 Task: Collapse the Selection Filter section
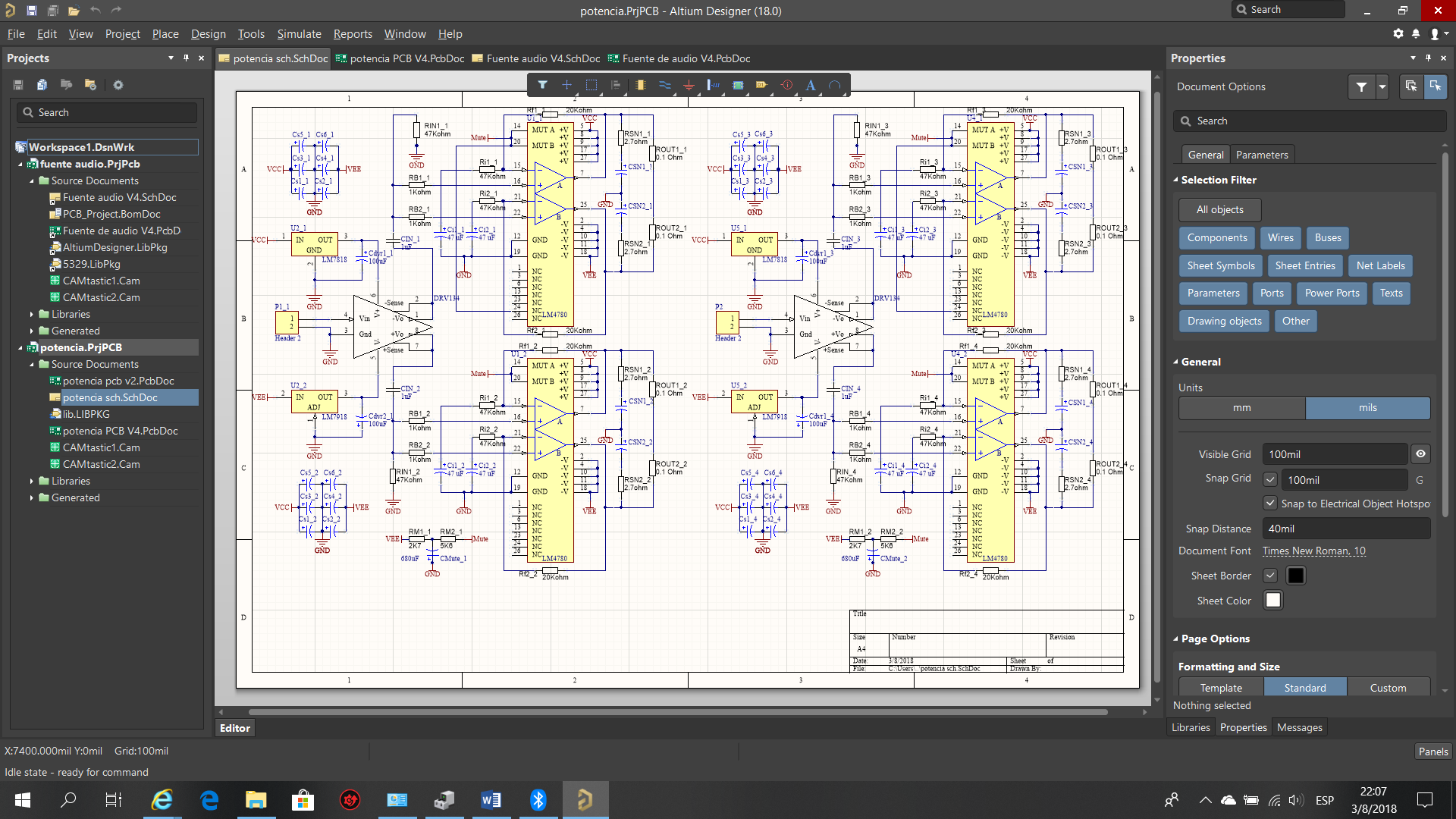click(x=1176, y=180)
